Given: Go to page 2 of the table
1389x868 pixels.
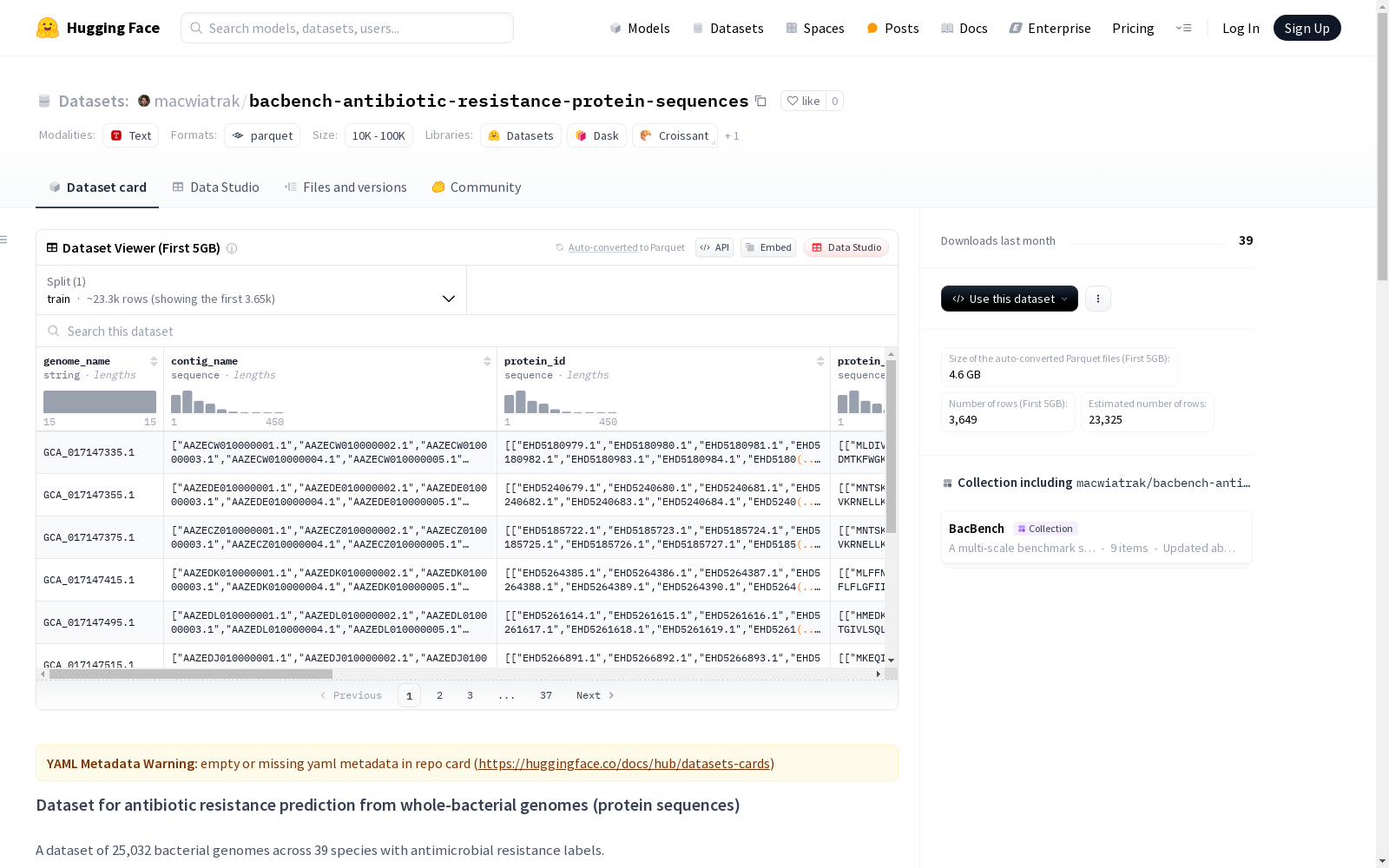Looking at the screenshot, I should pos(440,695).
